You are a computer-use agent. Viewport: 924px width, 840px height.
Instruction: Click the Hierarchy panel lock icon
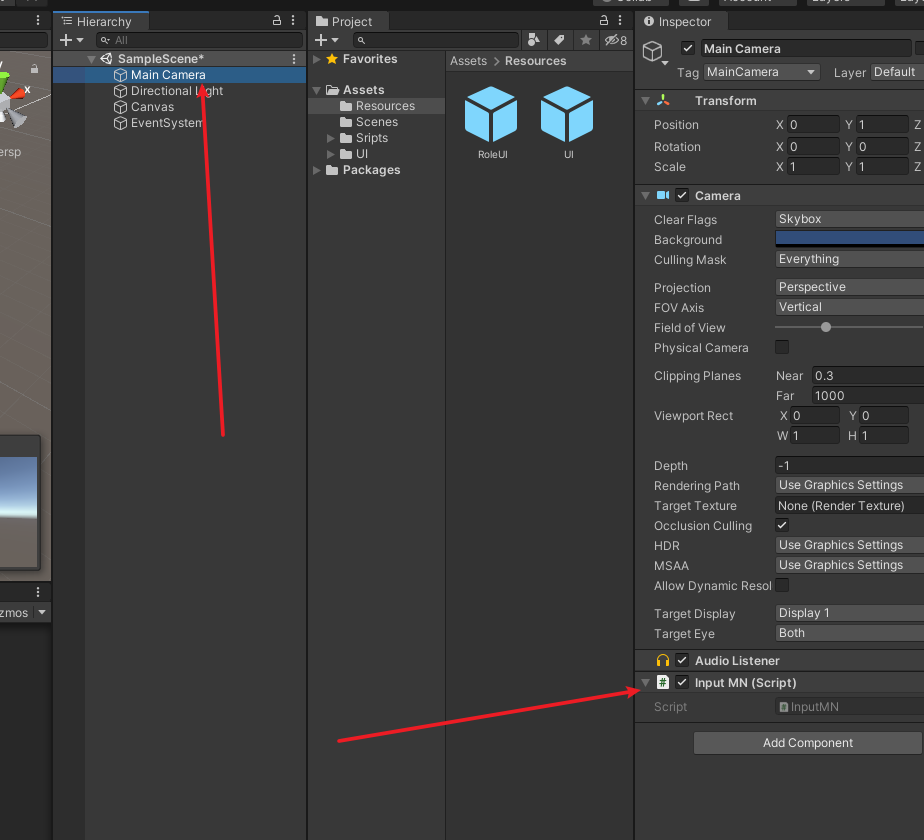[276, 21]
